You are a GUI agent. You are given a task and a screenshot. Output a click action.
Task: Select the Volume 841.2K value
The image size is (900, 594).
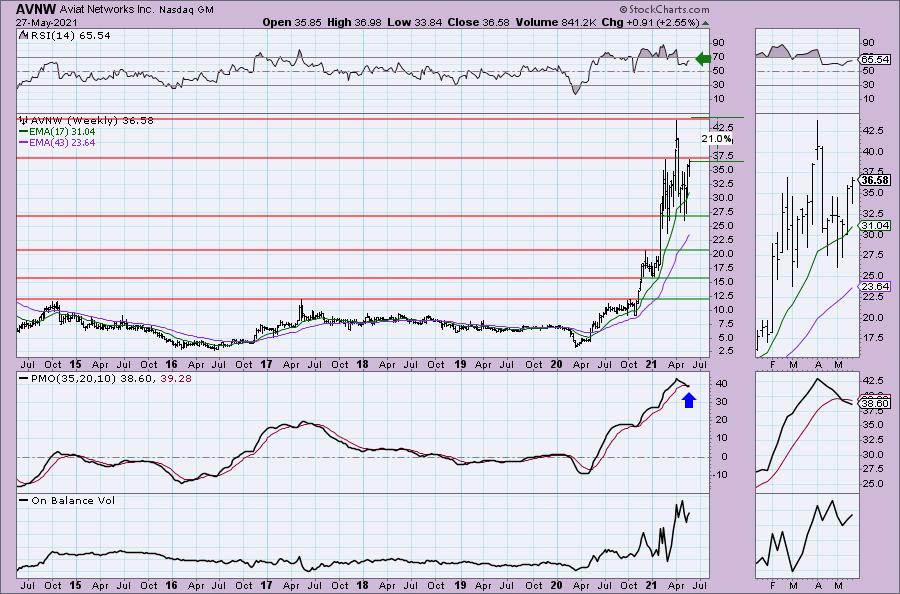pyautogui.click(x=555, y=22)
